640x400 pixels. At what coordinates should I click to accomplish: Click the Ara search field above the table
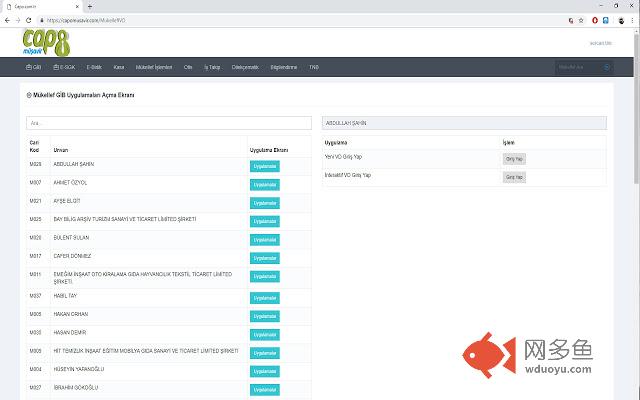point(168,122)
